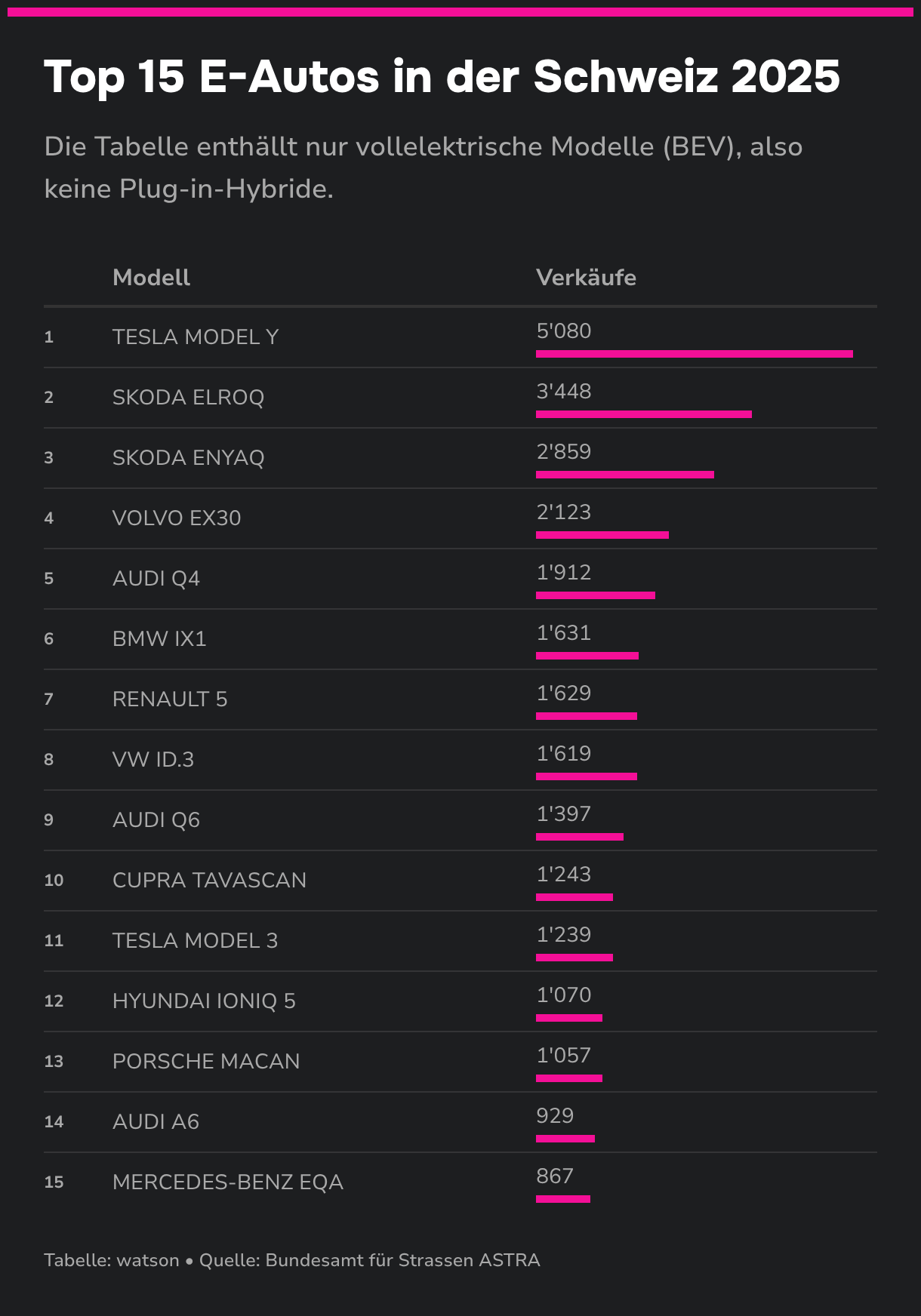
Task: Click the Modell column header
Action: coord(151,278)
